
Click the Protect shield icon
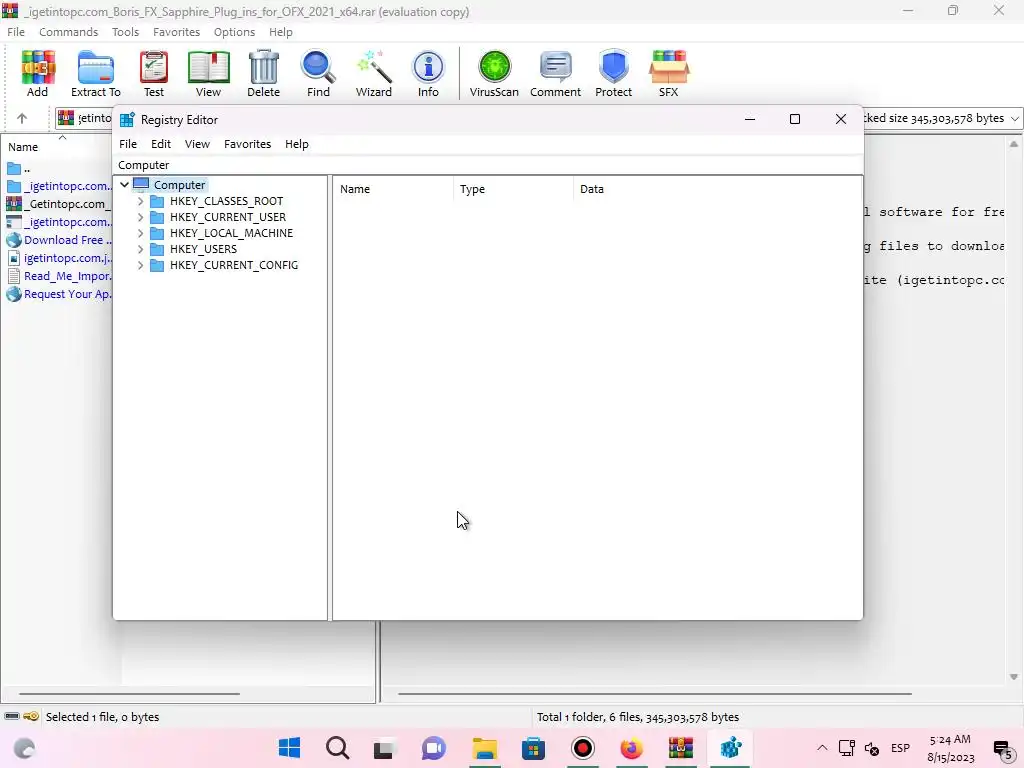tap(613, 73)
